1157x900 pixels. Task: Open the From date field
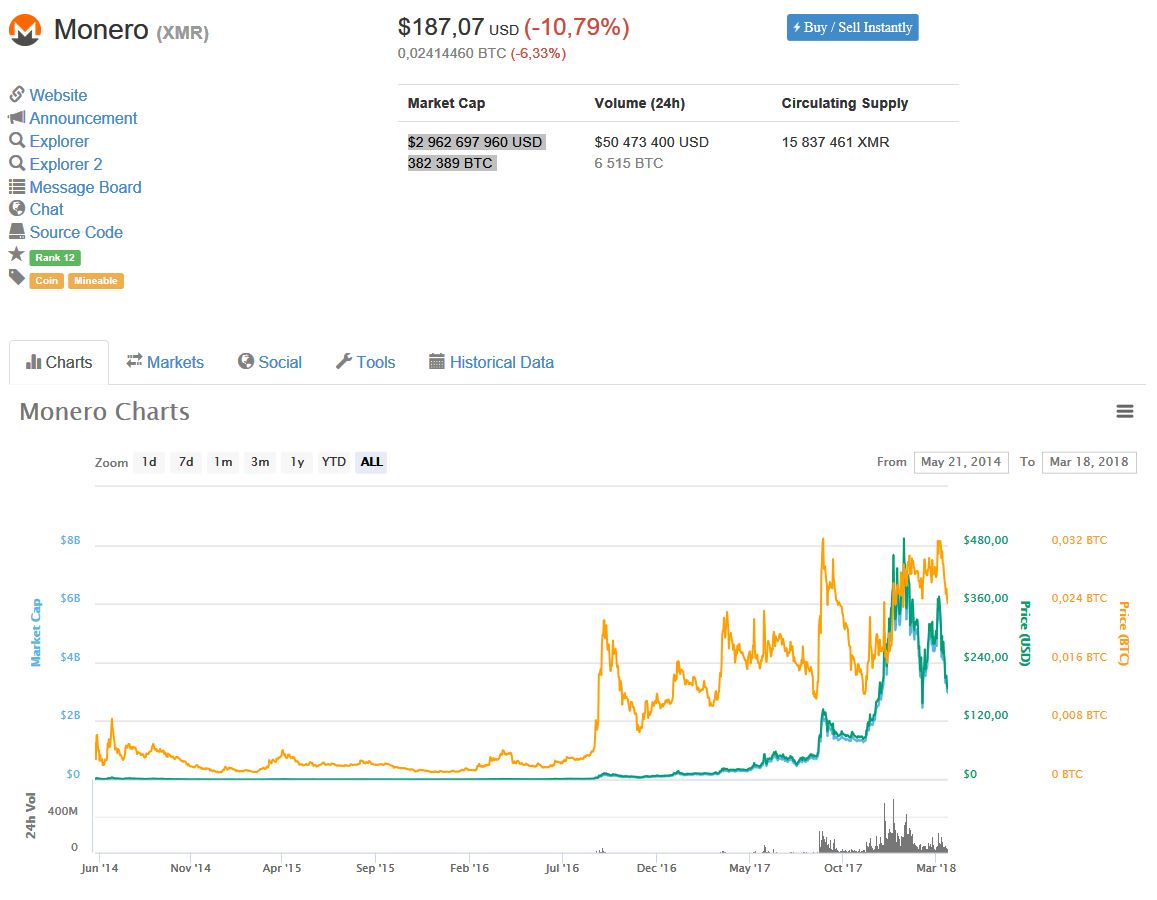click(960, 462)
